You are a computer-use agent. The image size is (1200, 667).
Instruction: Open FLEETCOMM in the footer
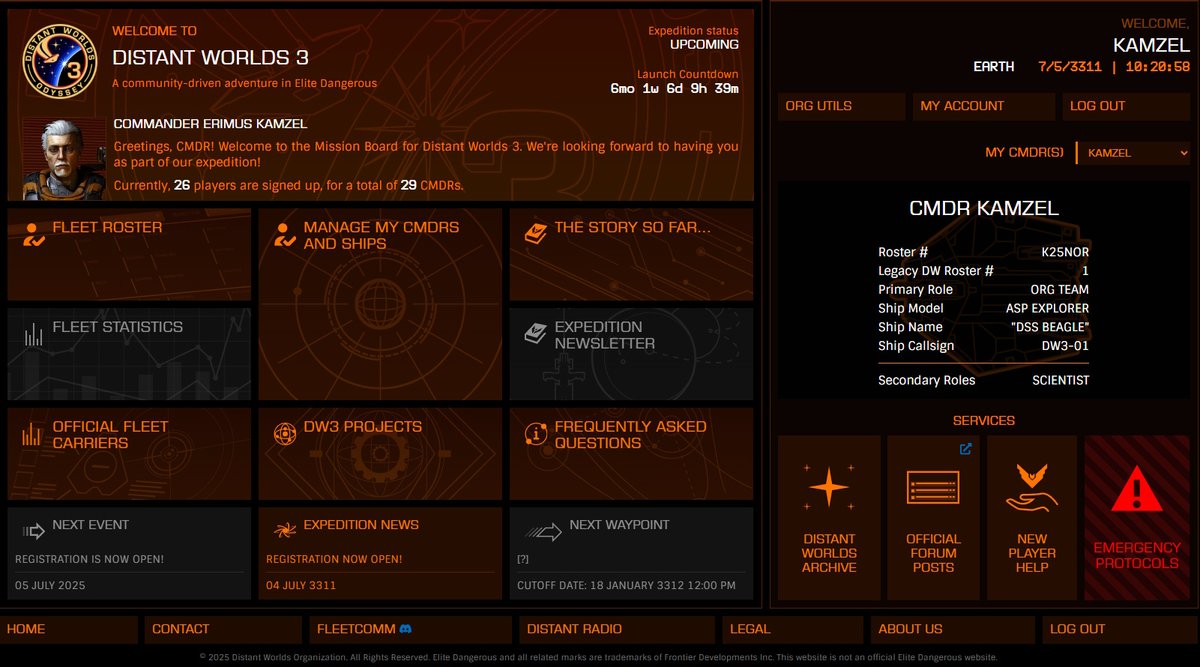411,629
